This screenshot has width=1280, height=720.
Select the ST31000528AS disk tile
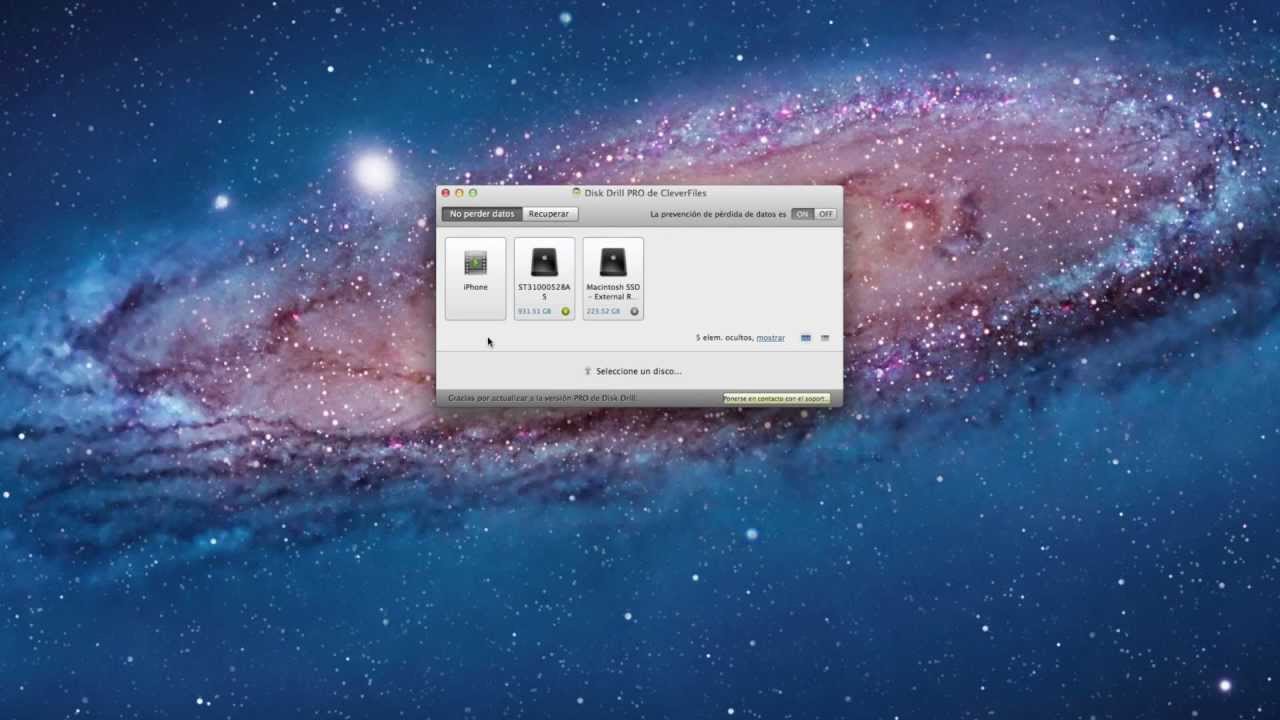(544, 279)
